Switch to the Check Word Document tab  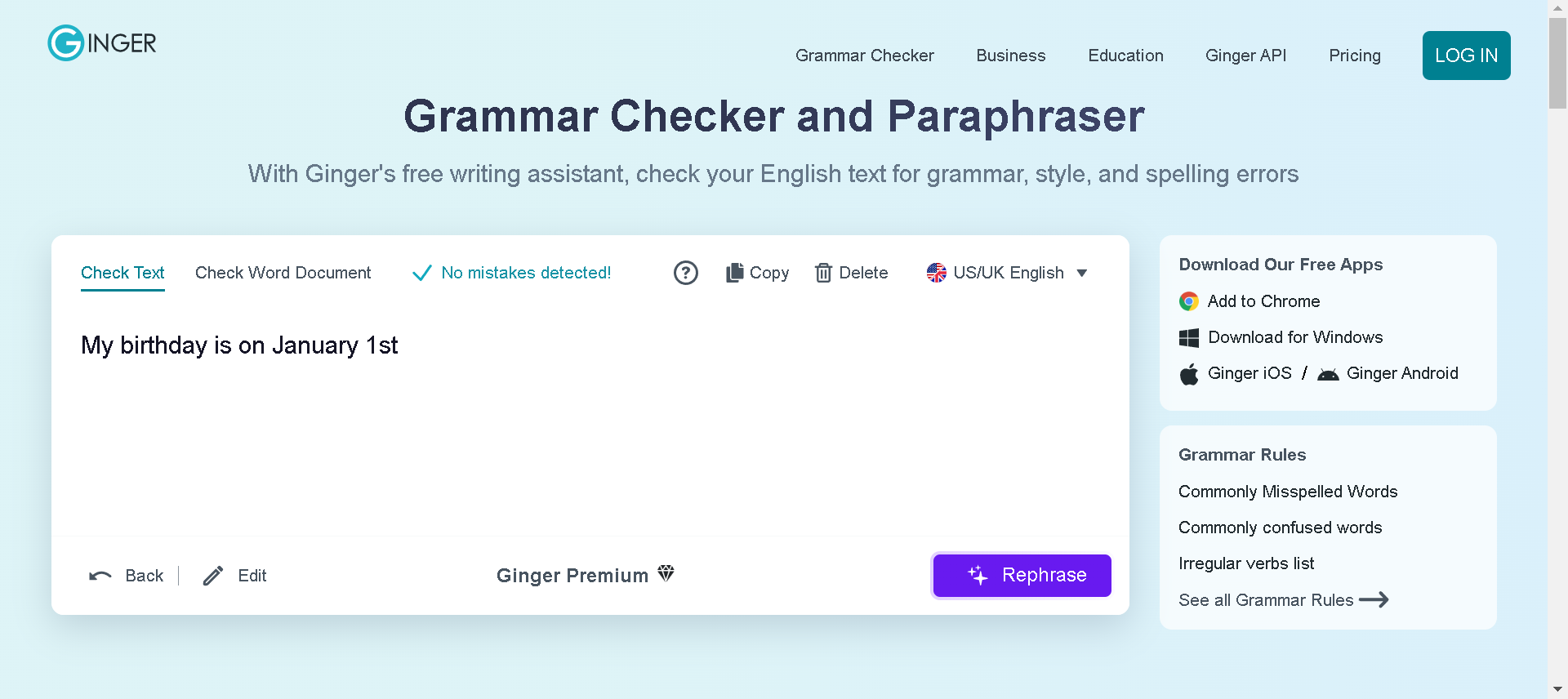click(283, 273)
